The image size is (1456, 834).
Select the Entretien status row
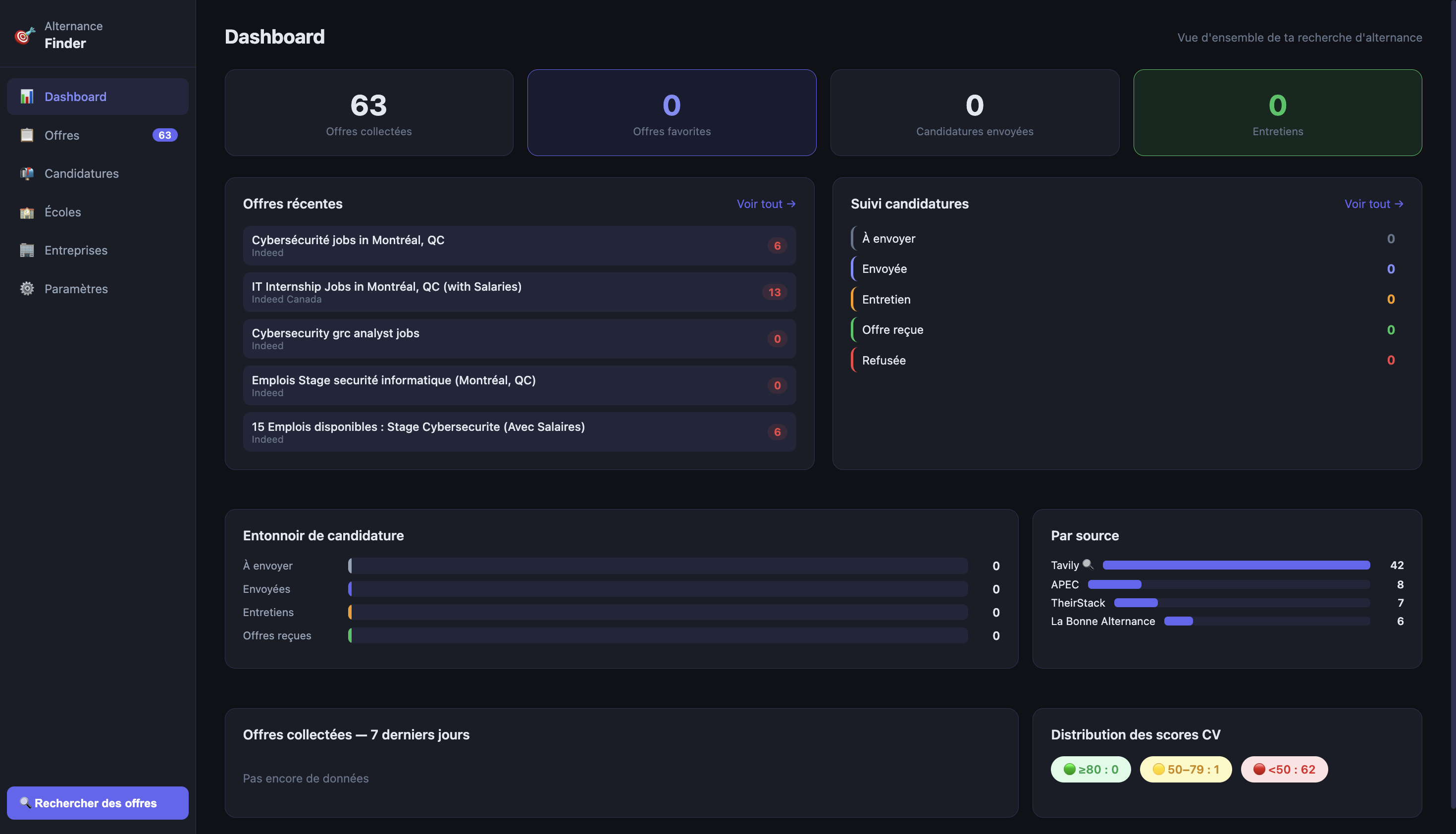[1127, 299]
